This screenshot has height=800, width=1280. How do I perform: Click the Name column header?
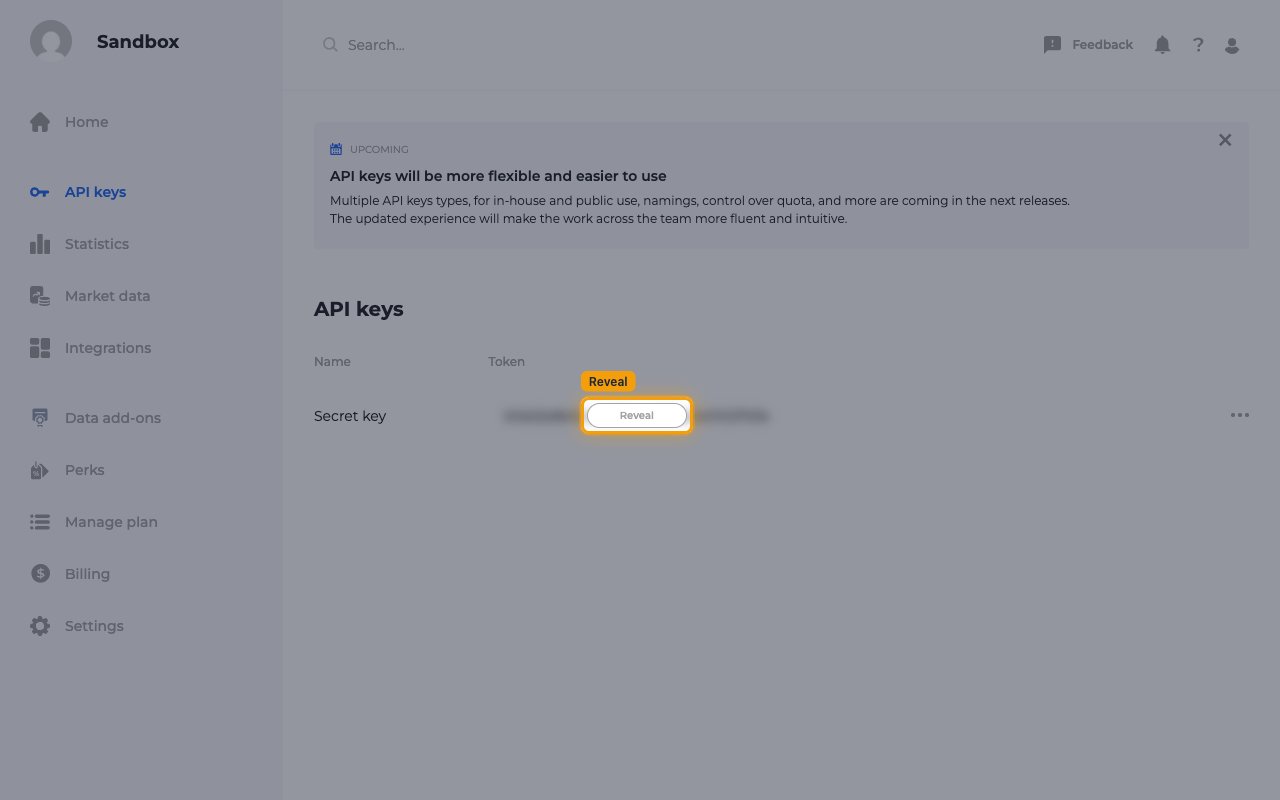(x=332, y=361)
